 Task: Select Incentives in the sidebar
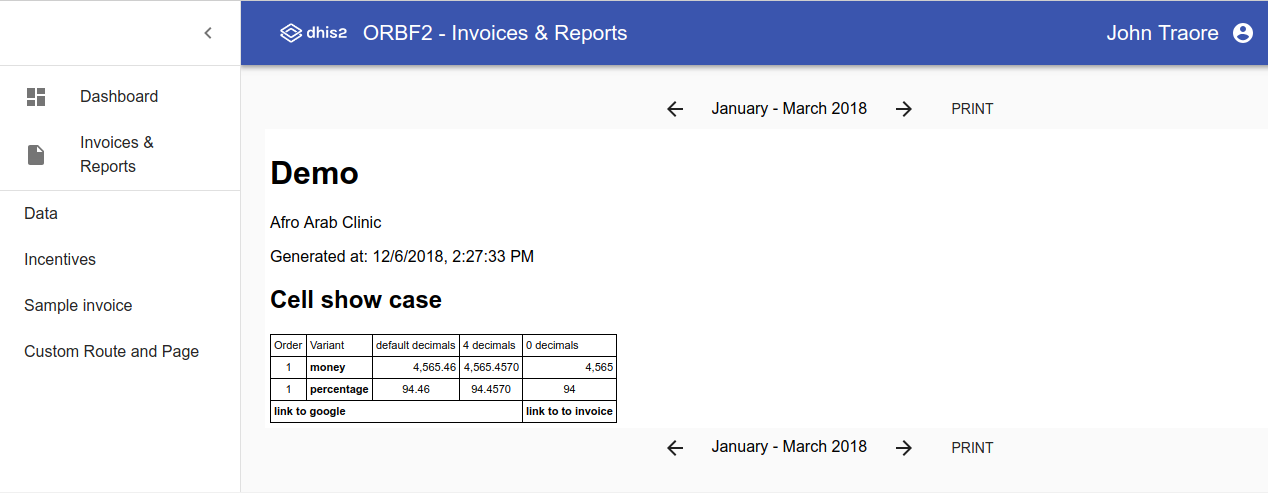click(x=120, y=260)
